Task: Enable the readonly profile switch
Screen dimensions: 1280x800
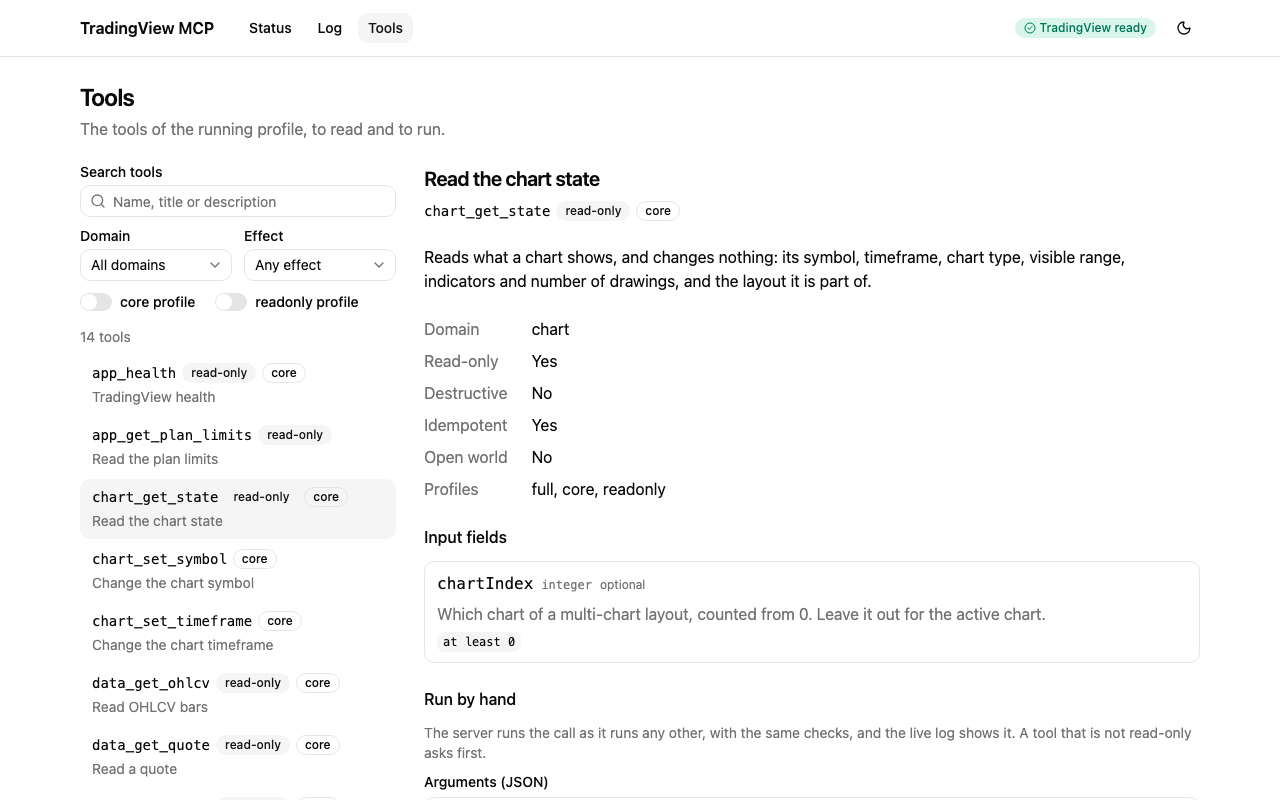Action: (231, 302)
